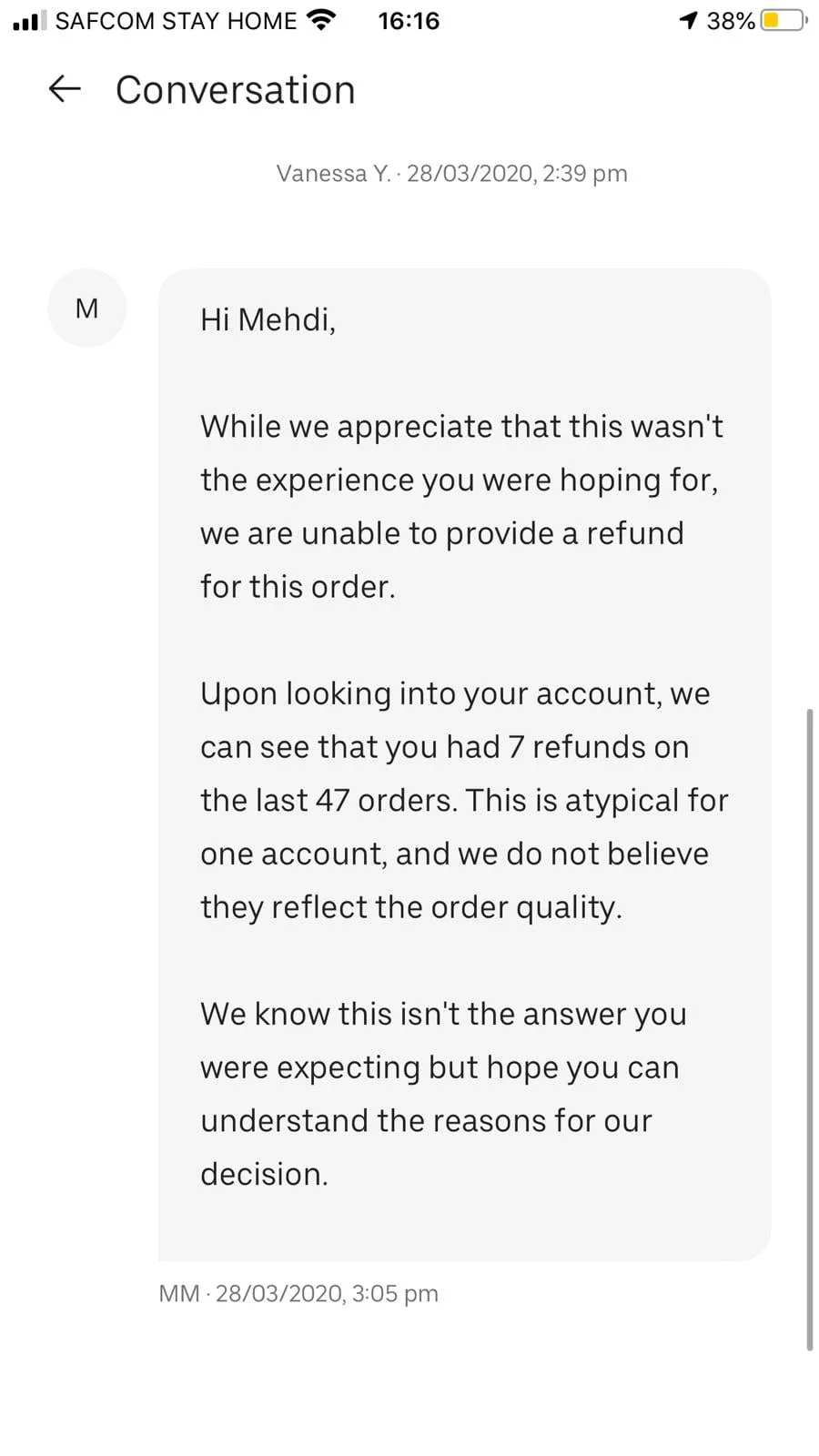Tap the Conversation page title
Screen dimensions: 819x1456
coord(235,90)
